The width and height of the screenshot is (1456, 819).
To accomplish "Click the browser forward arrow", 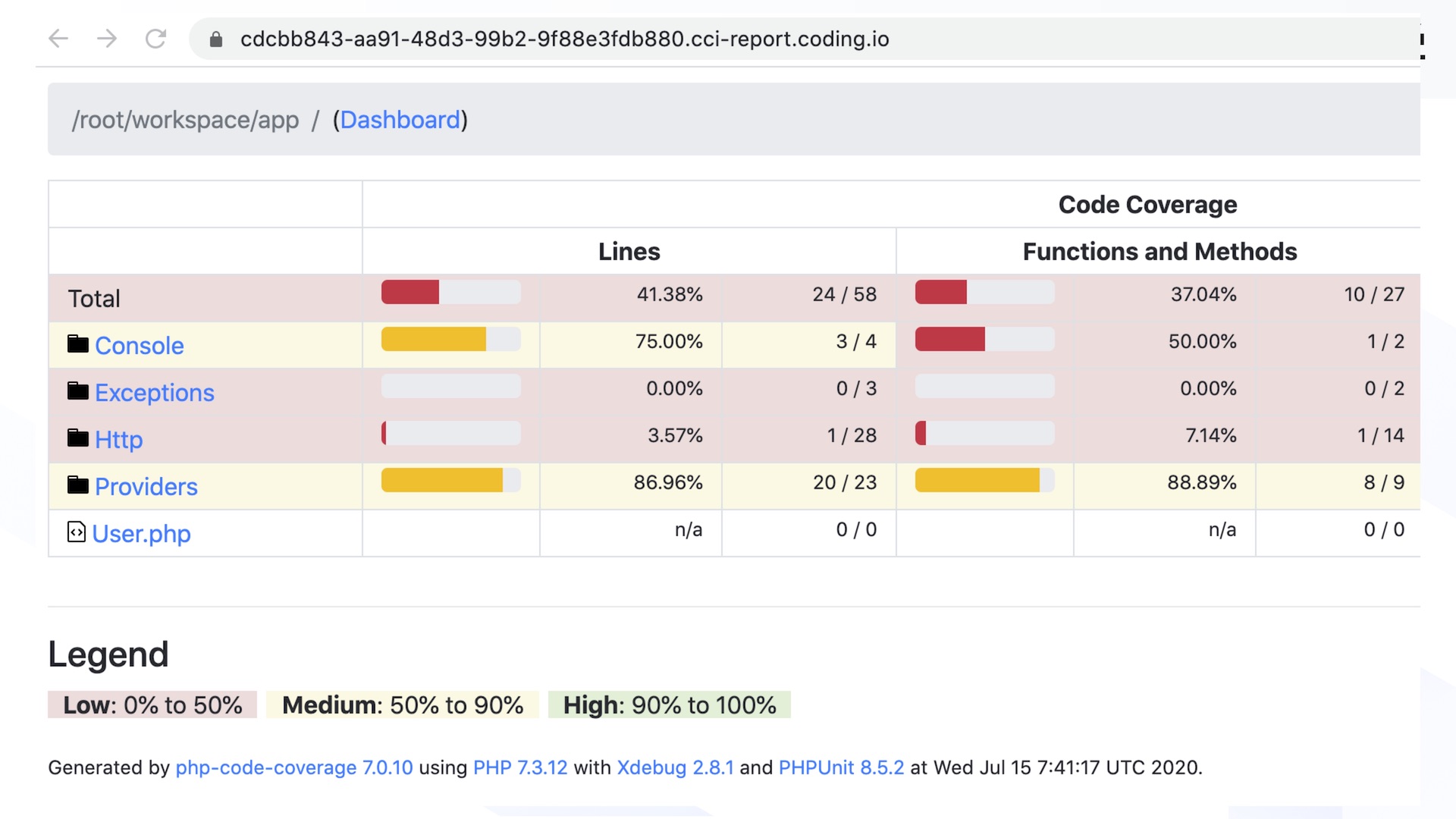I will (107, 39).
